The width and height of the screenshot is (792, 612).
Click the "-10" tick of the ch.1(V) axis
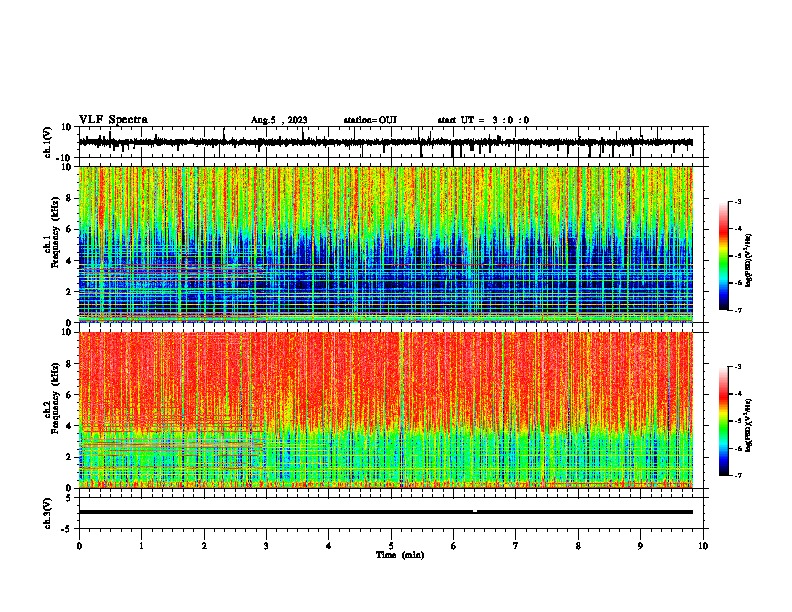point(65,157)
